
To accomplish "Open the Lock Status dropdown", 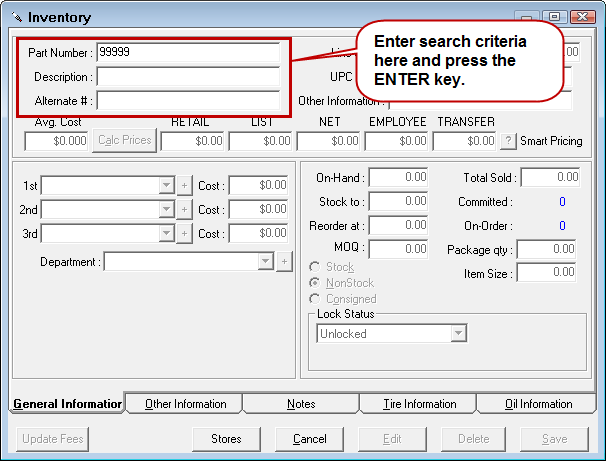I will (x=458, y=334).
